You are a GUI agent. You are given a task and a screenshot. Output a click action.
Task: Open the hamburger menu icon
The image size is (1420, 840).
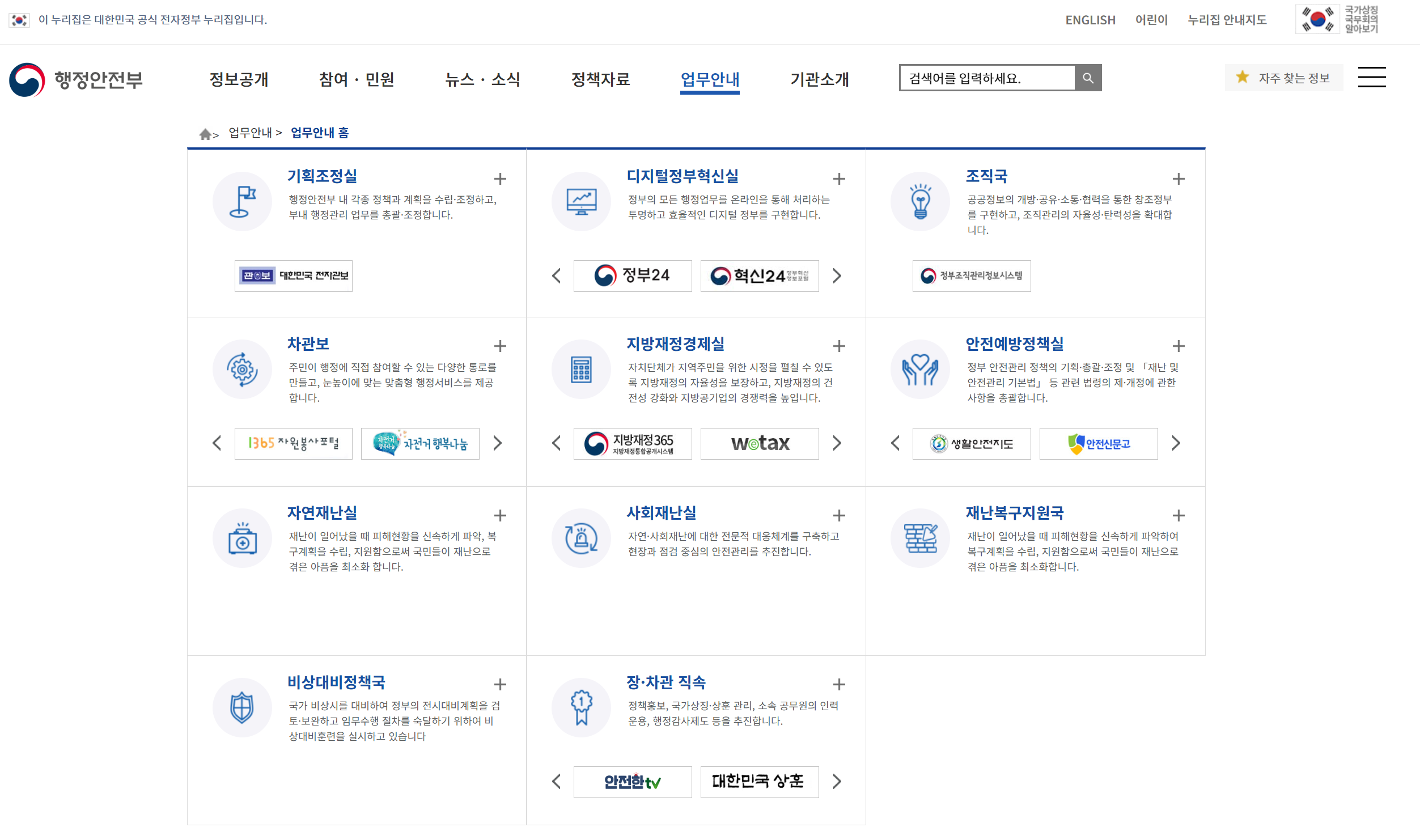[x=1371, y=78]
